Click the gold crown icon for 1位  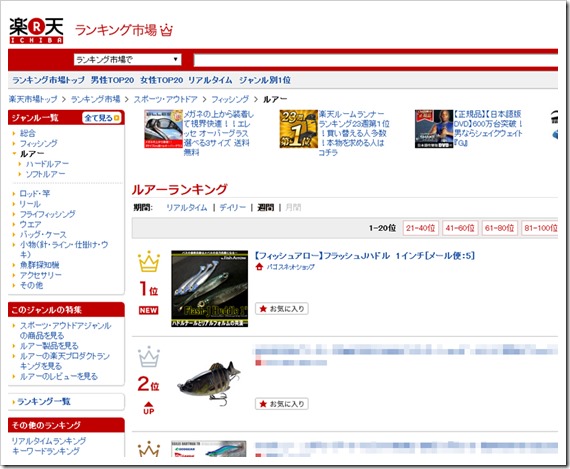(149, 261)
